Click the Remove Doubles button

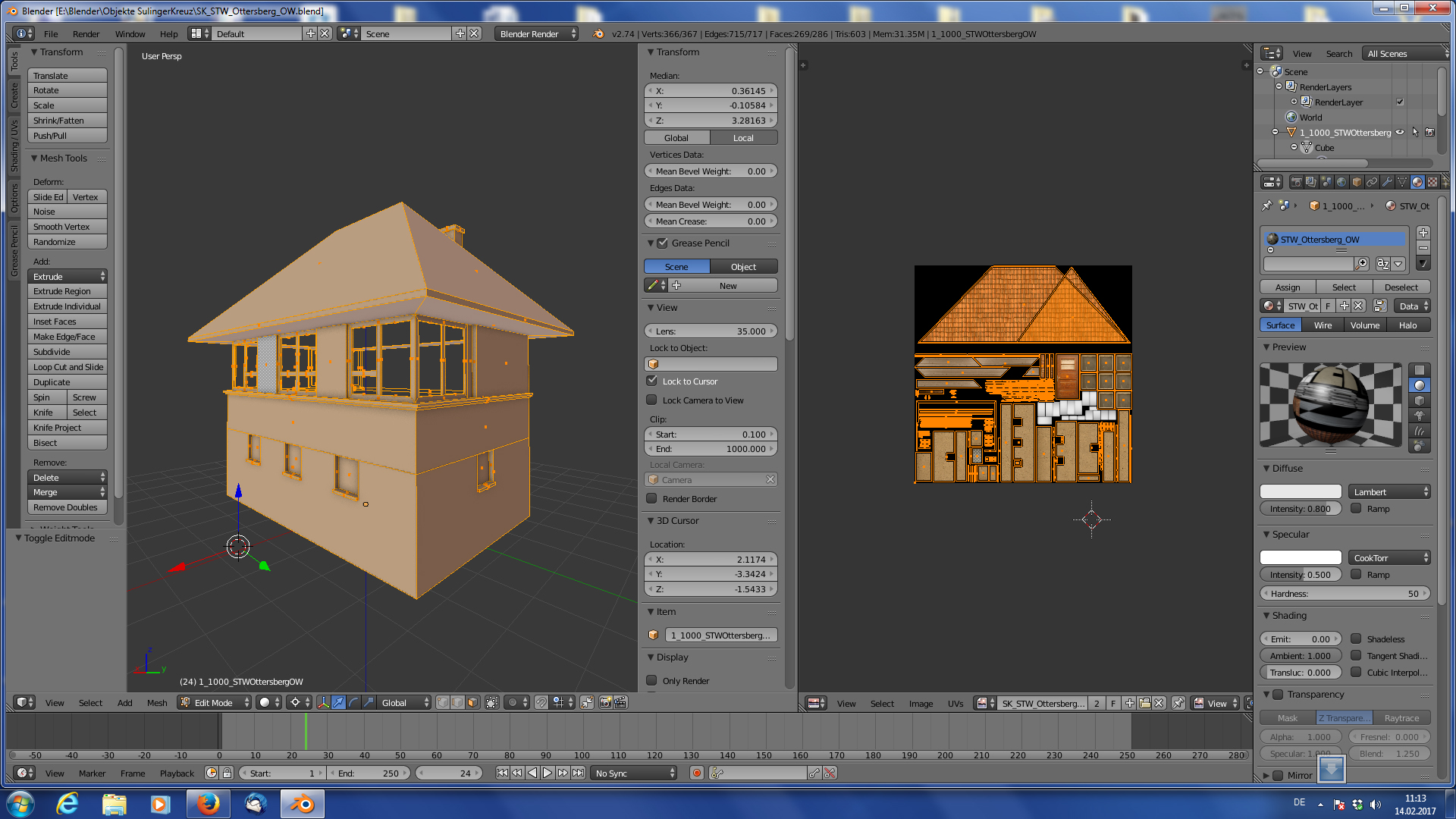66,507
